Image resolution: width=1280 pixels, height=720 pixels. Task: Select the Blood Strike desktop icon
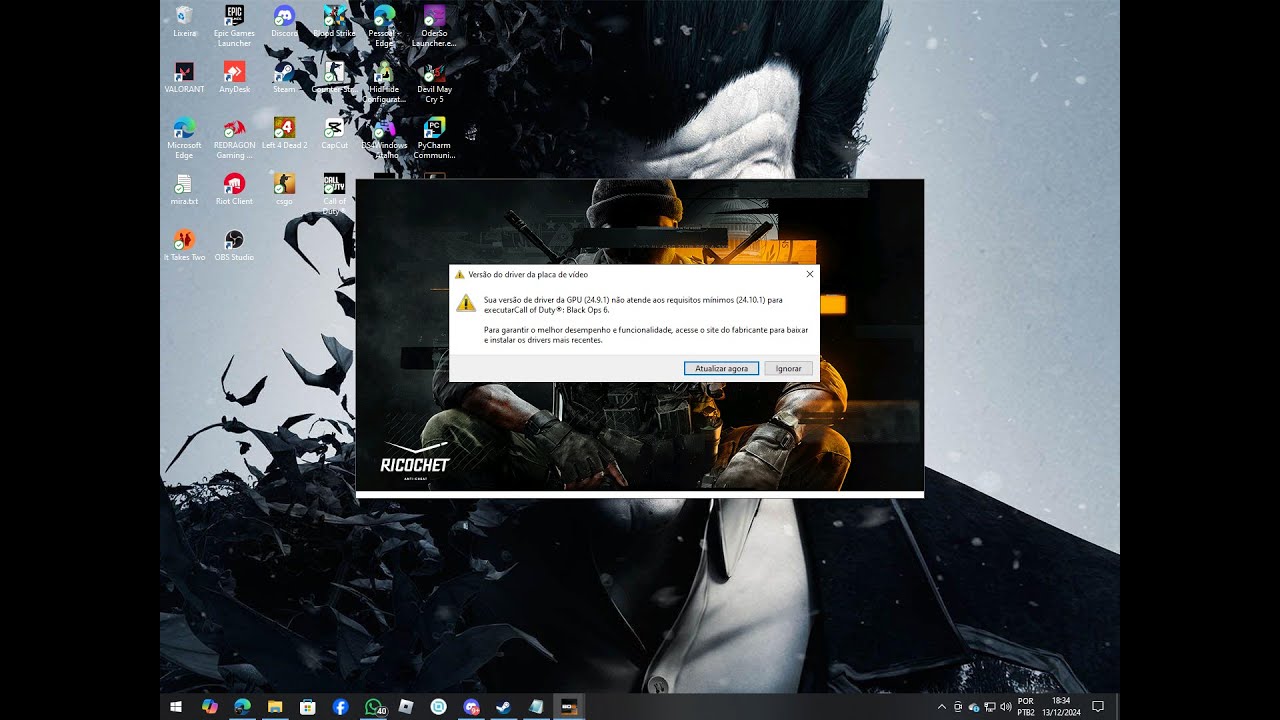tap(334, 22)
